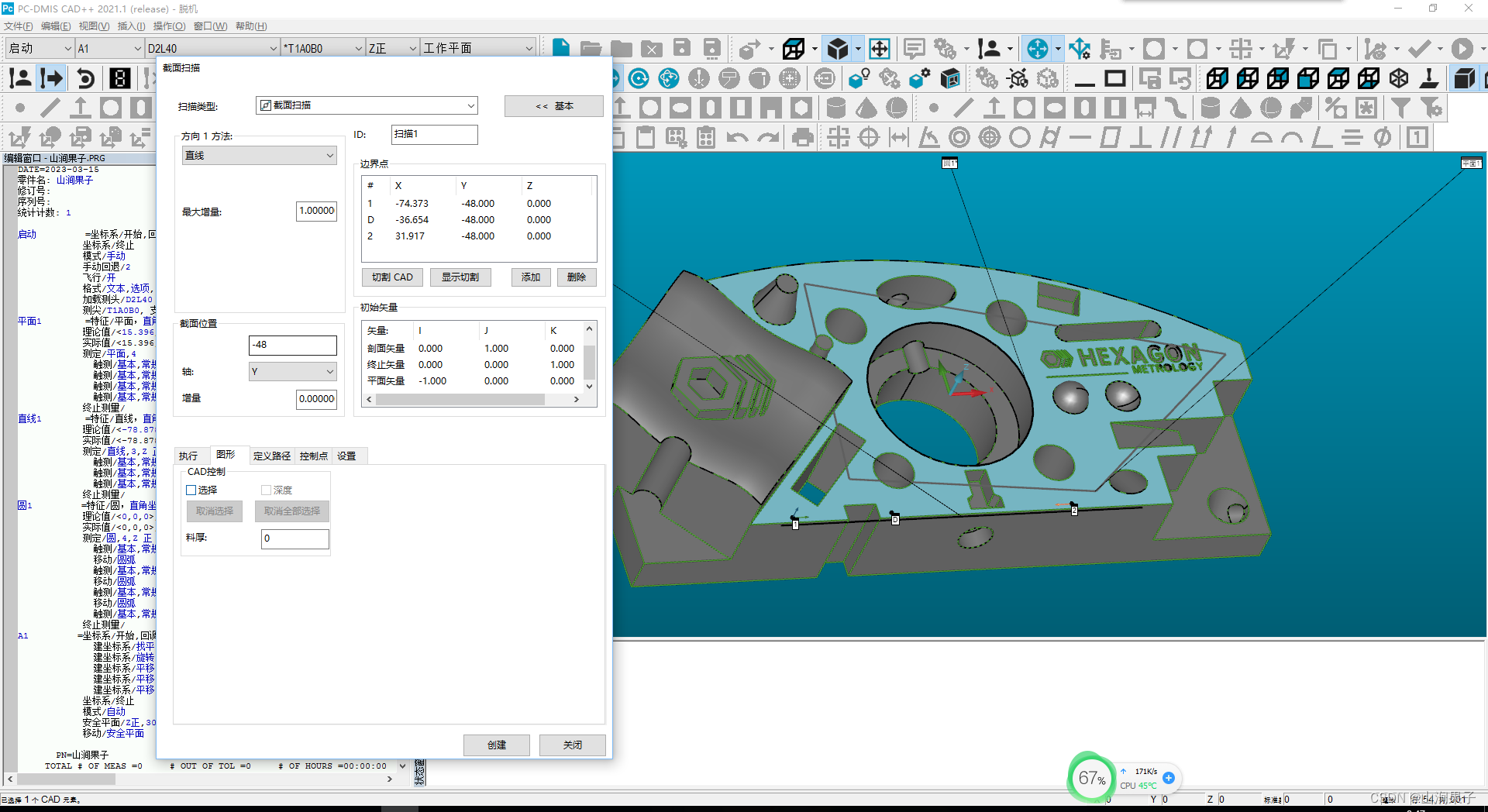Select the solid shaded cube view icon
This screenshot has height=812, width=1488.
pos(838,49)
